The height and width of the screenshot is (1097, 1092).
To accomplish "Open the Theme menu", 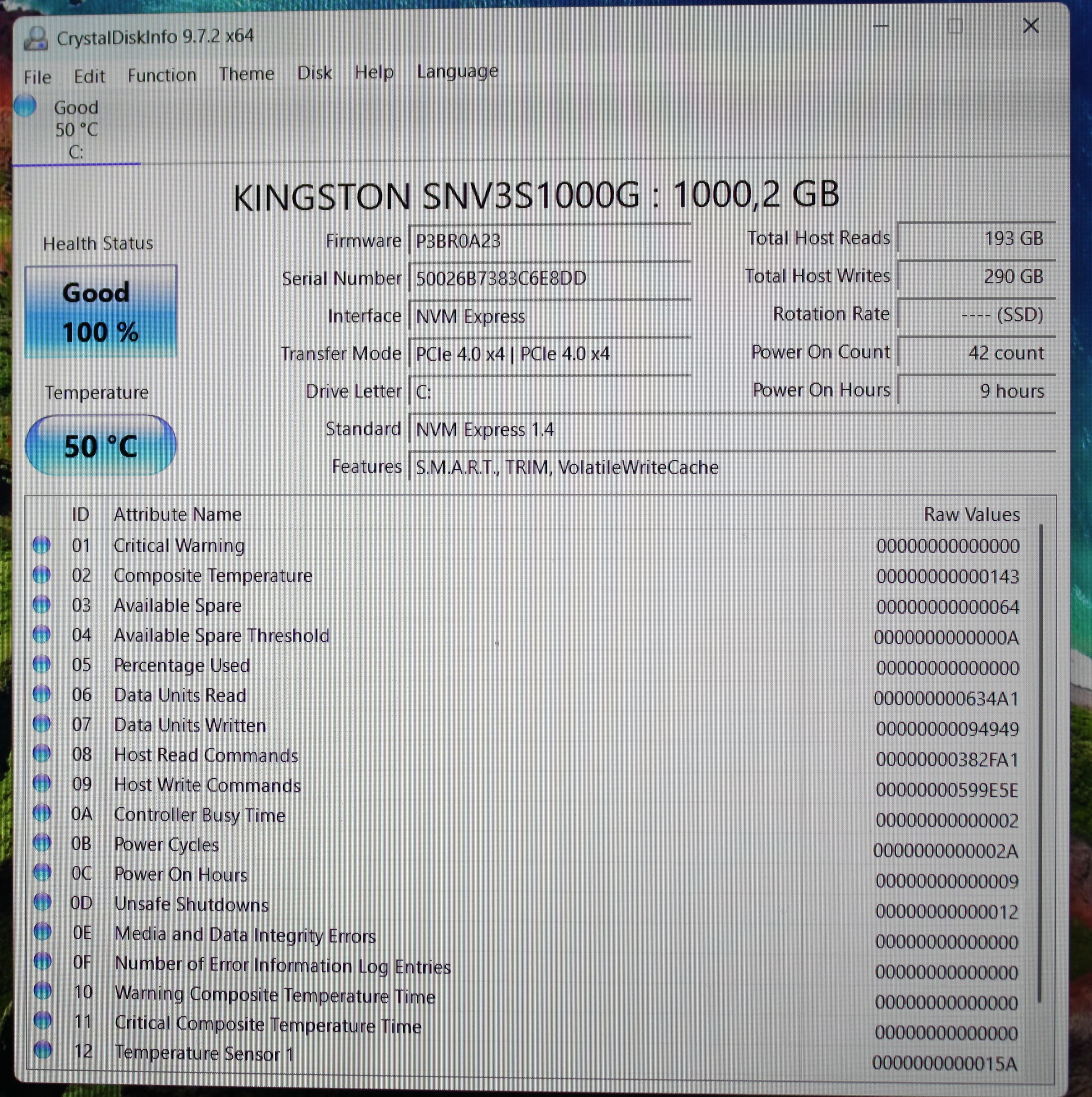I will click(246, 74).
